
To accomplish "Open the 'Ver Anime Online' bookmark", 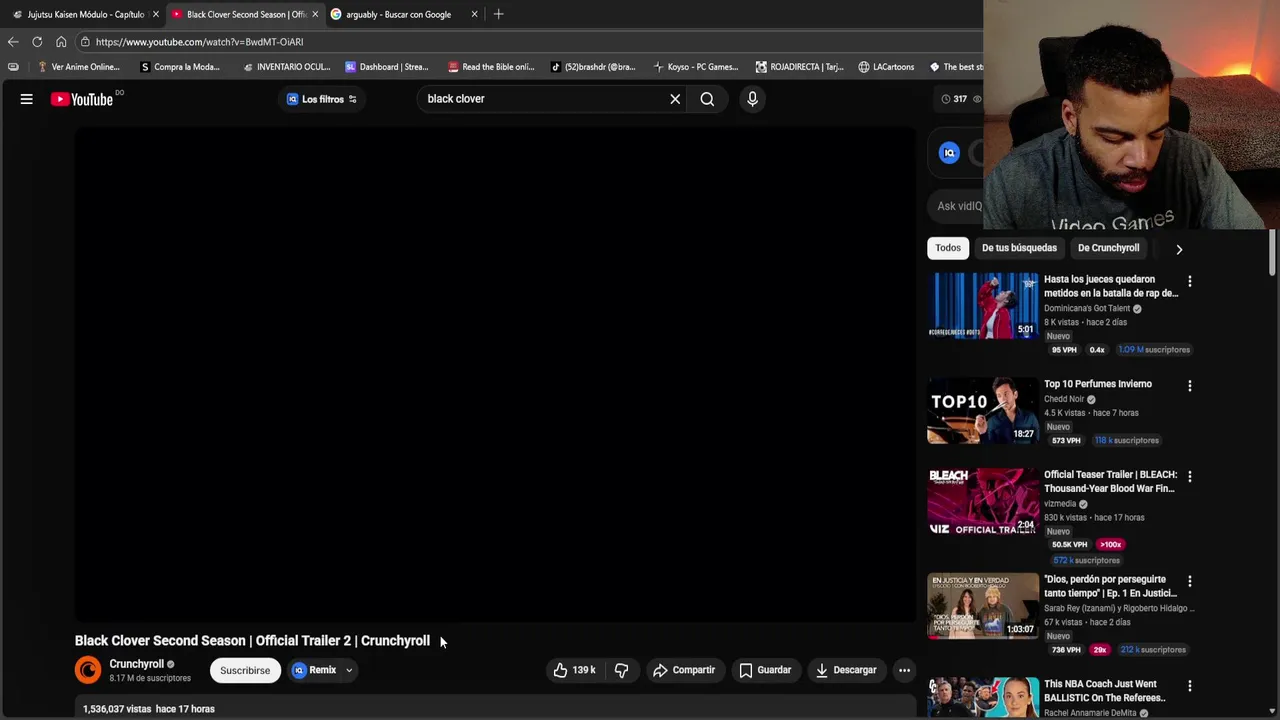I will pos(78,67).
